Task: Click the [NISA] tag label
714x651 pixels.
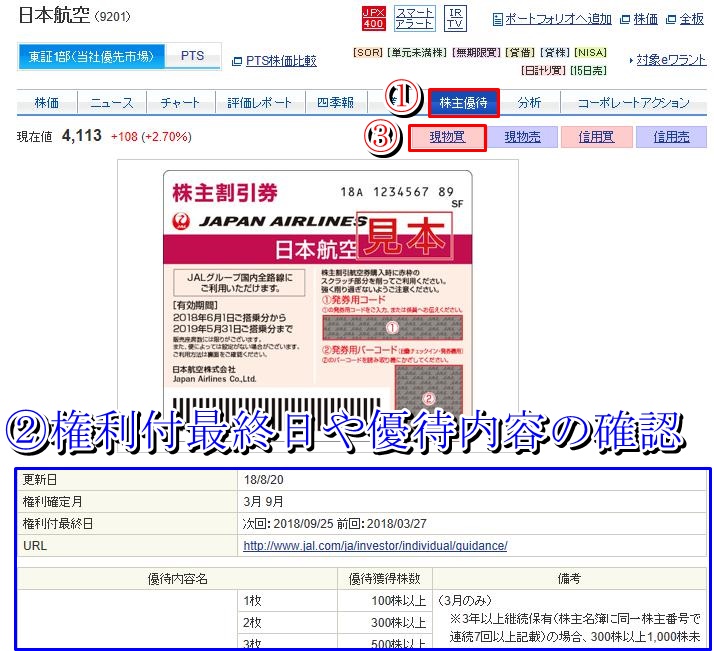Action: tap(590, 53)
